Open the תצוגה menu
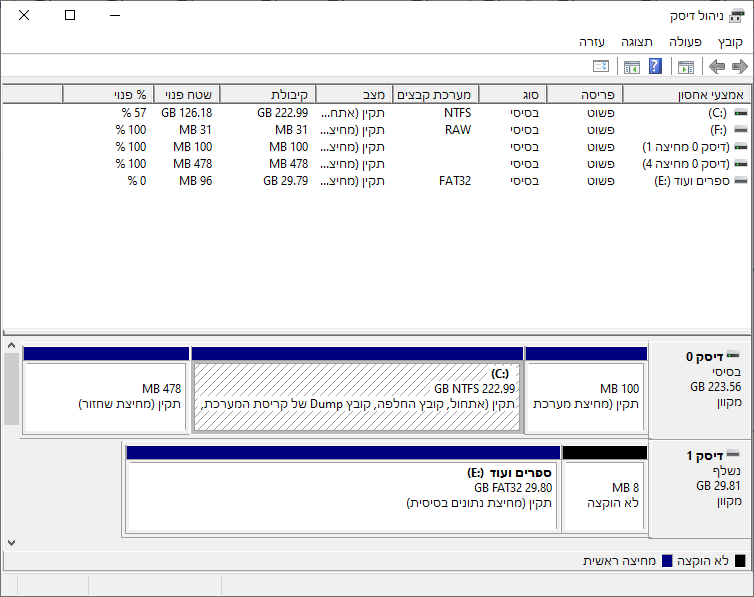The height and width of the screenshot is (597, 754). pyautogui.click(x=637, y=42)
